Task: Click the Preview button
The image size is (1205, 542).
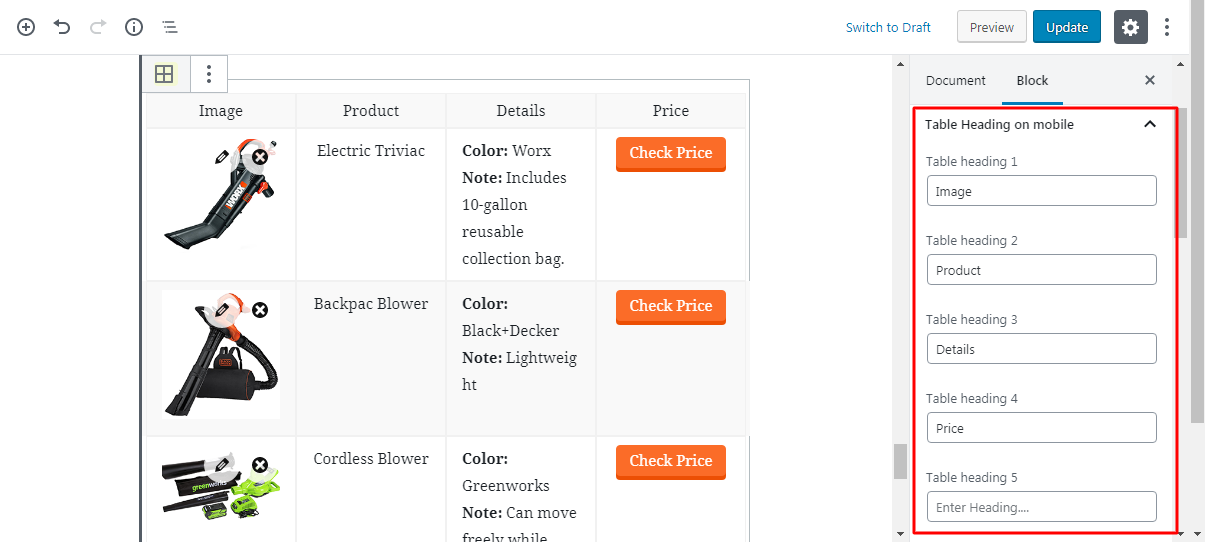Action: 991,27
